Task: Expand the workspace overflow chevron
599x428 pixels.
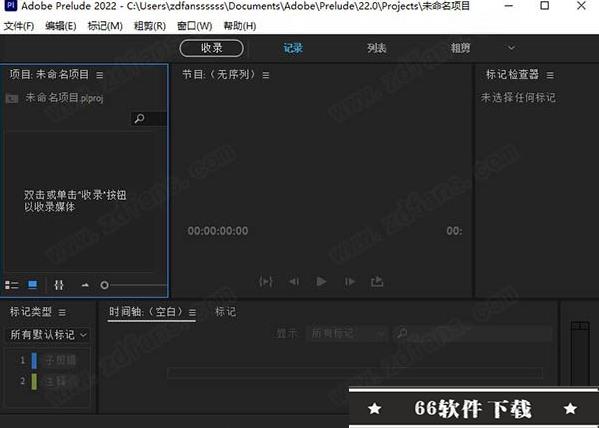Action: [x=511, y=48]
